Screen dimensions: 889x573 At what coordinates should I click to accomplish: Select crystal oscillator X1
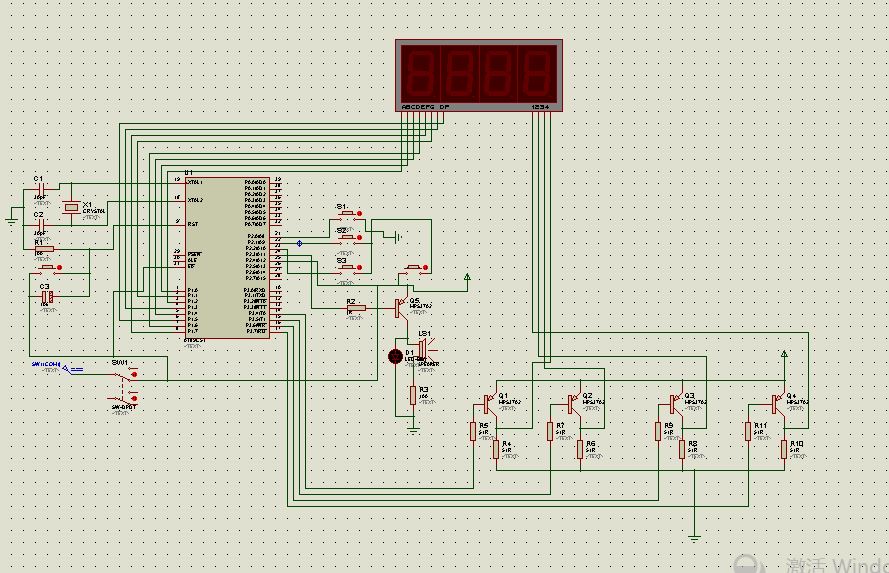click(x=70, y=207)
